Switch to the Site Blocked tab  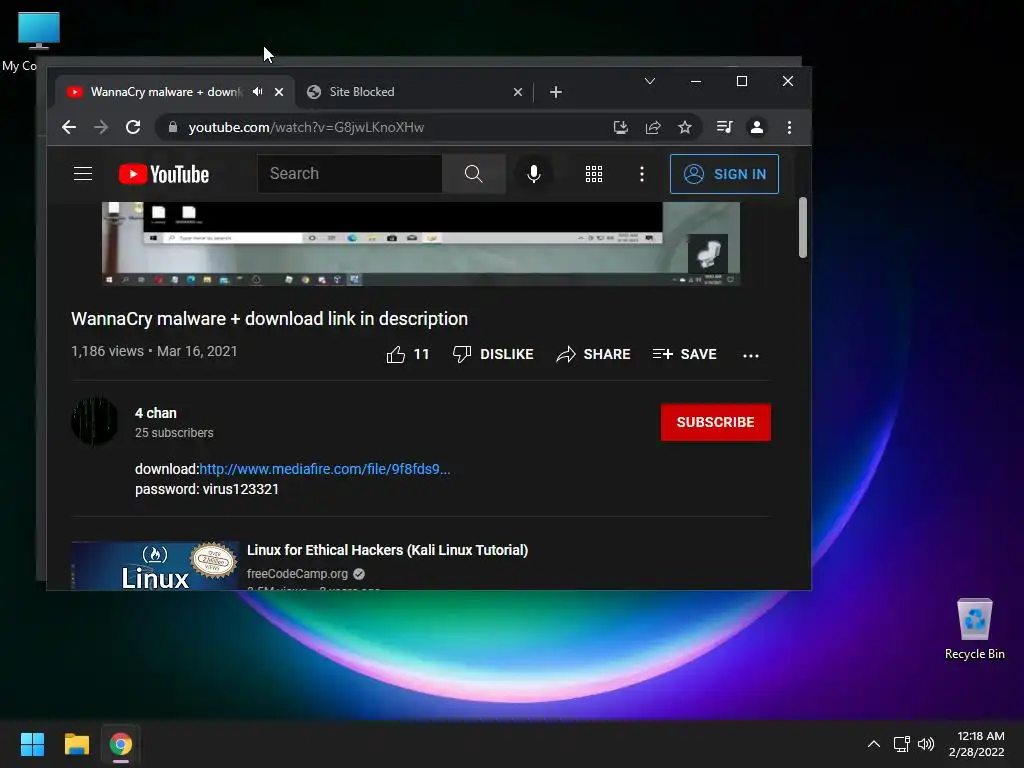click(x=415, y=92)
